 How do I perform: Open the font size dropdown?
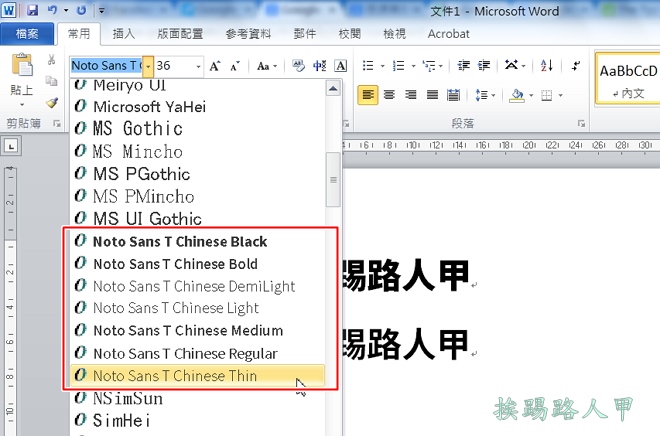pos(198,66)
